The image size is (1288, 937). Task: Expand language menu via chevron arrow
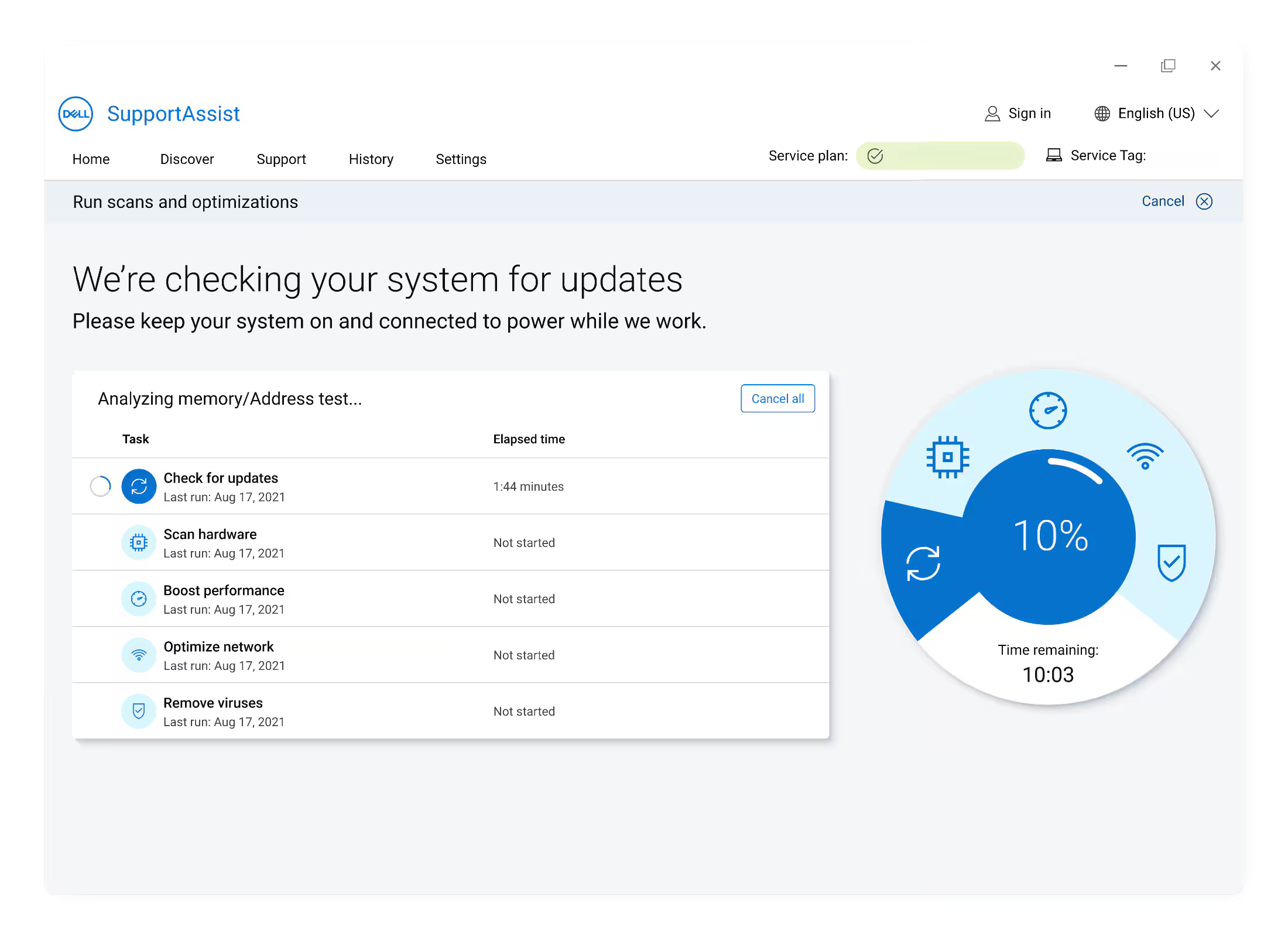1211,114
